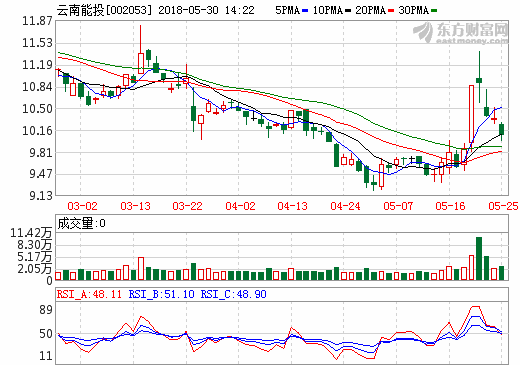
Task: Click the 05-16 date label
Action: pyautogui.click(x=450, y=206)
